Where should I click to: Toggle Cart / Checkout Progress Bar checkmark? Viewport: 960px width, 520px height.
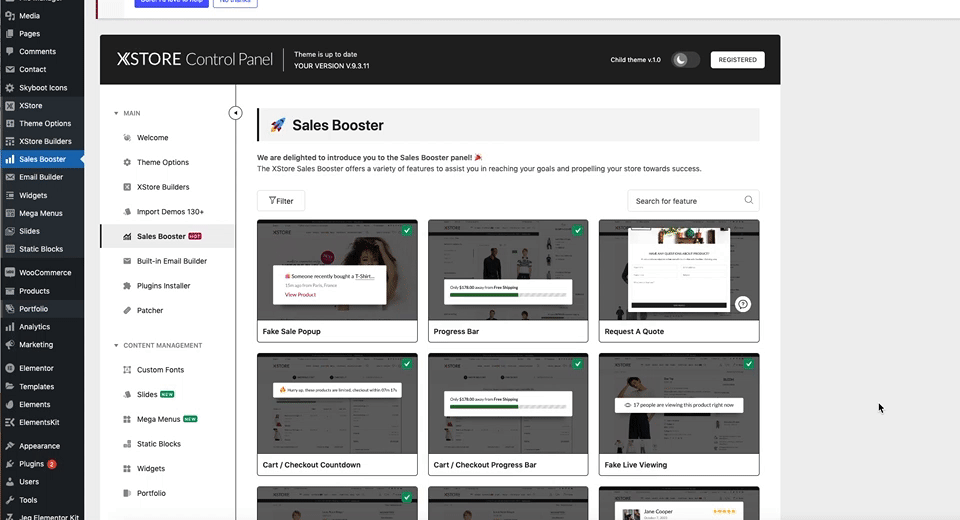577,364
